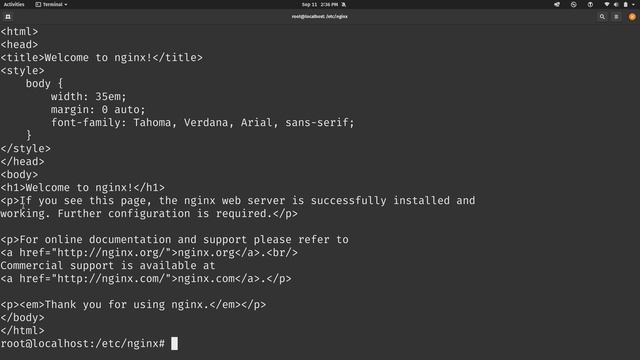Viewport: 640px width, 360px height.
Task: Click the 'width: 35em;' line
Action: click(89, 97)
